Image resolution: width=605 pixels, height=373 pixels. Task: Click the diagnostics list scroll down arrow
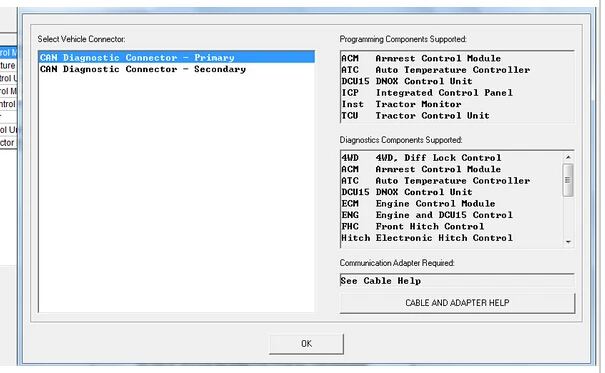tap(568, 242)
